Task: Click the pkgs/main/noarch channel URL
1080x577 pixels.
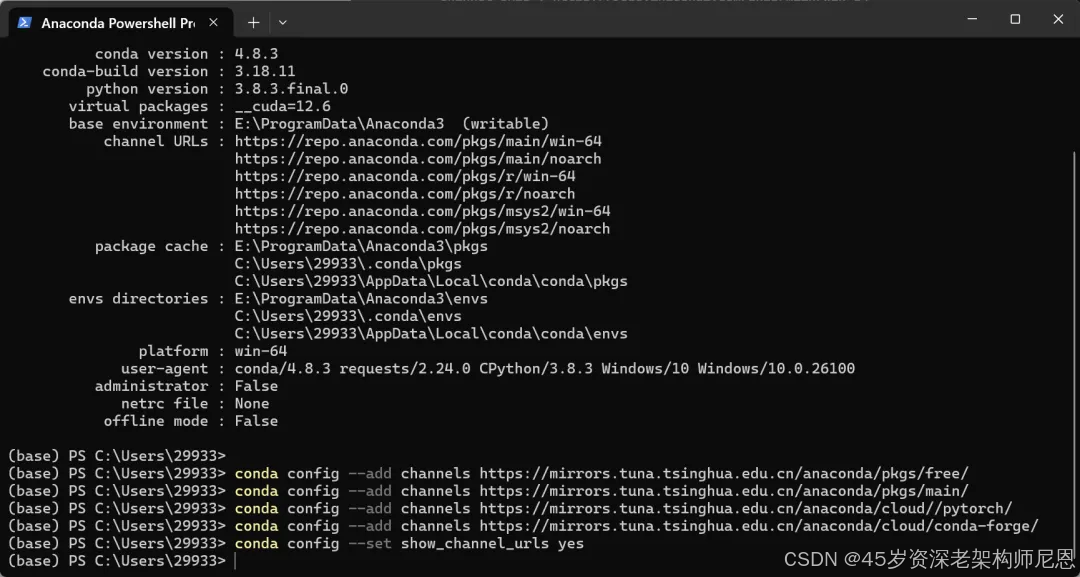Action: tap(418, 158)
